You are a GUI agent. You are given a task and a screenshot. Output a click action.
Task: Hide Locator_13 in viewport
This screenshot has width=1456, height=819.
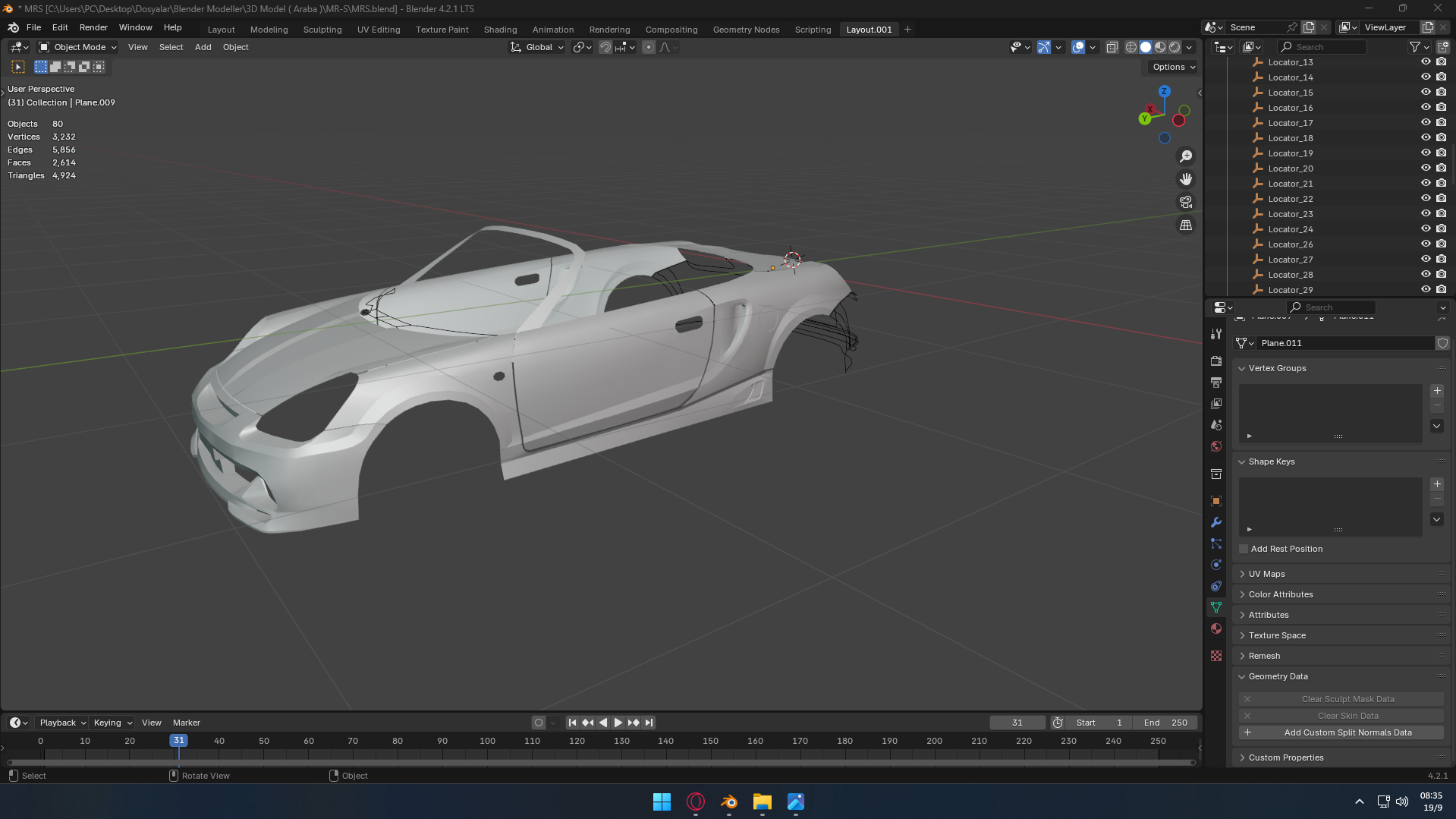click(x=1426, y=62)
